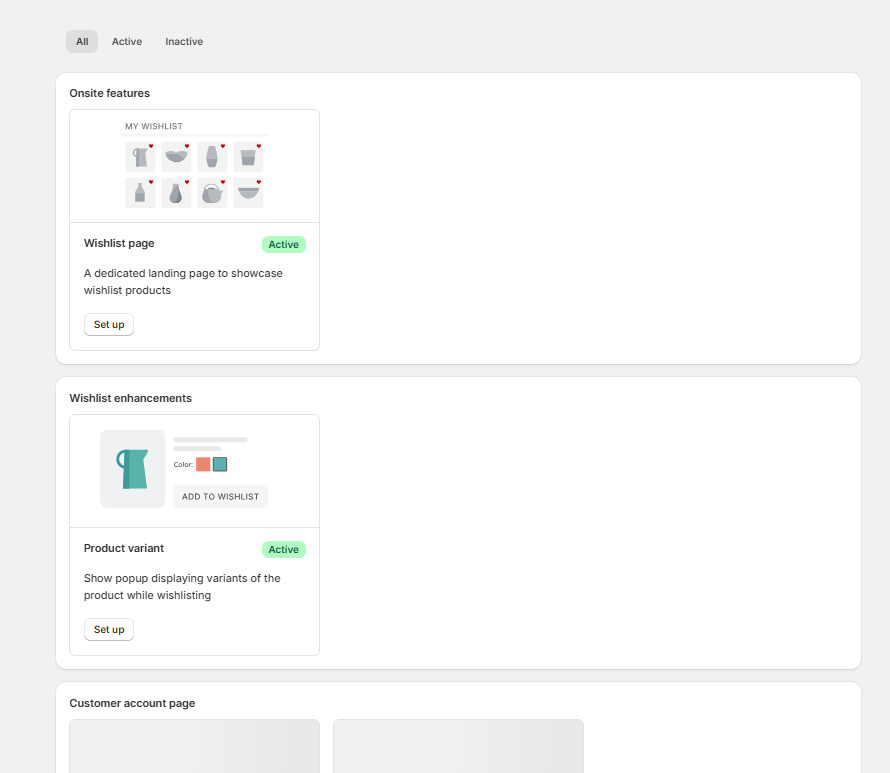Click the Product variant title
The image size is (890, 773).
(x=124, y=548)
